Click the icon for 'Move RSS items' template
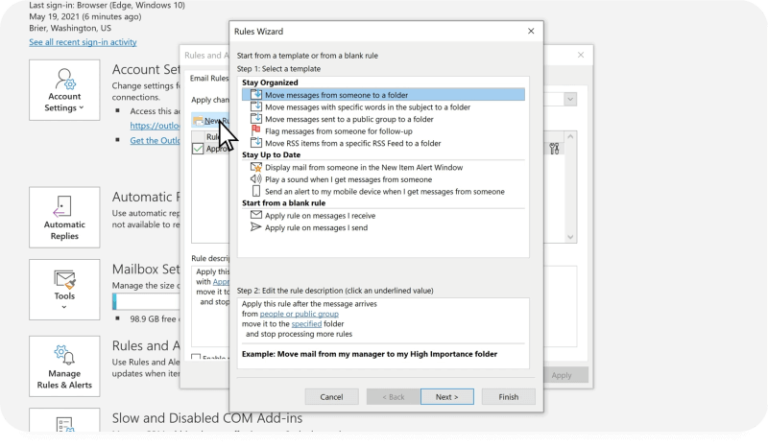Viewport: 768px width, 447px height. pyautogui.click(x=256, y=142)
